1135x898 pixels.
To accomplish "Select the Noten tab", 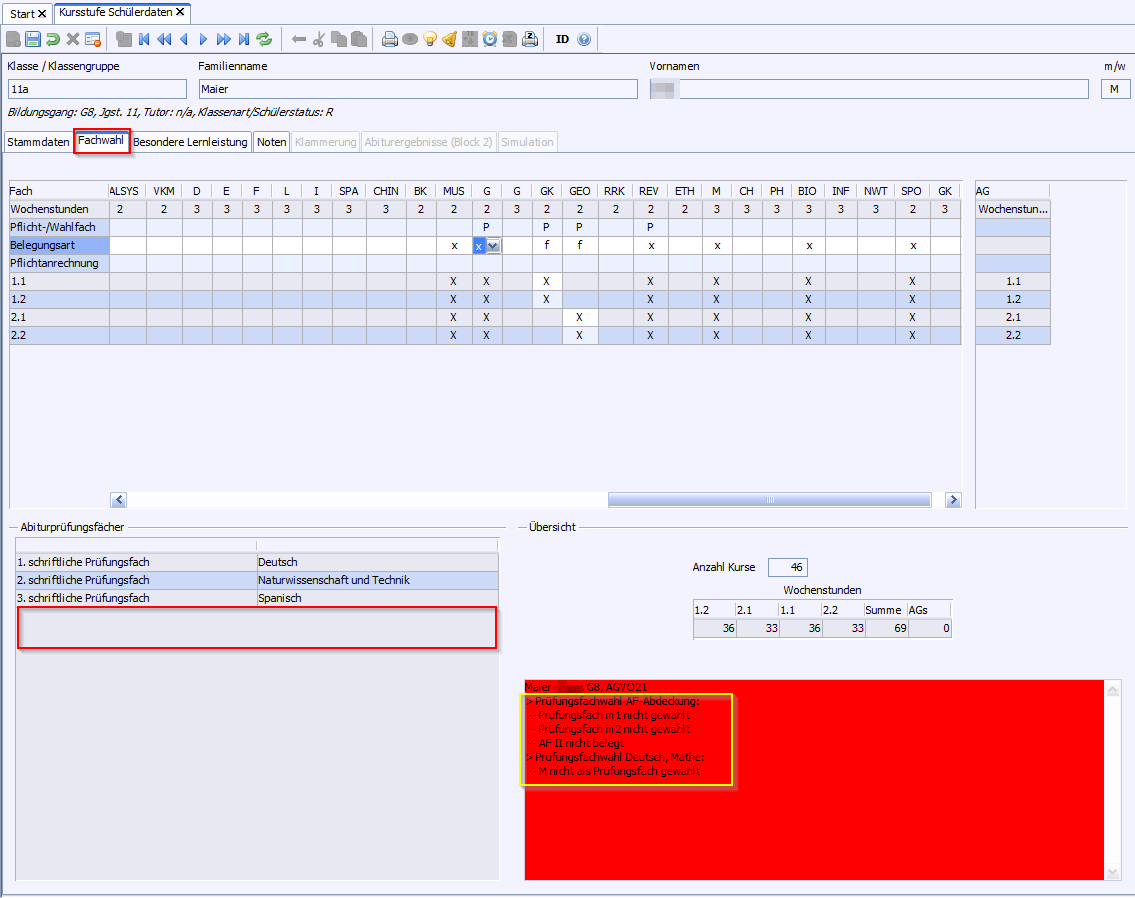I will pos(271,142).
